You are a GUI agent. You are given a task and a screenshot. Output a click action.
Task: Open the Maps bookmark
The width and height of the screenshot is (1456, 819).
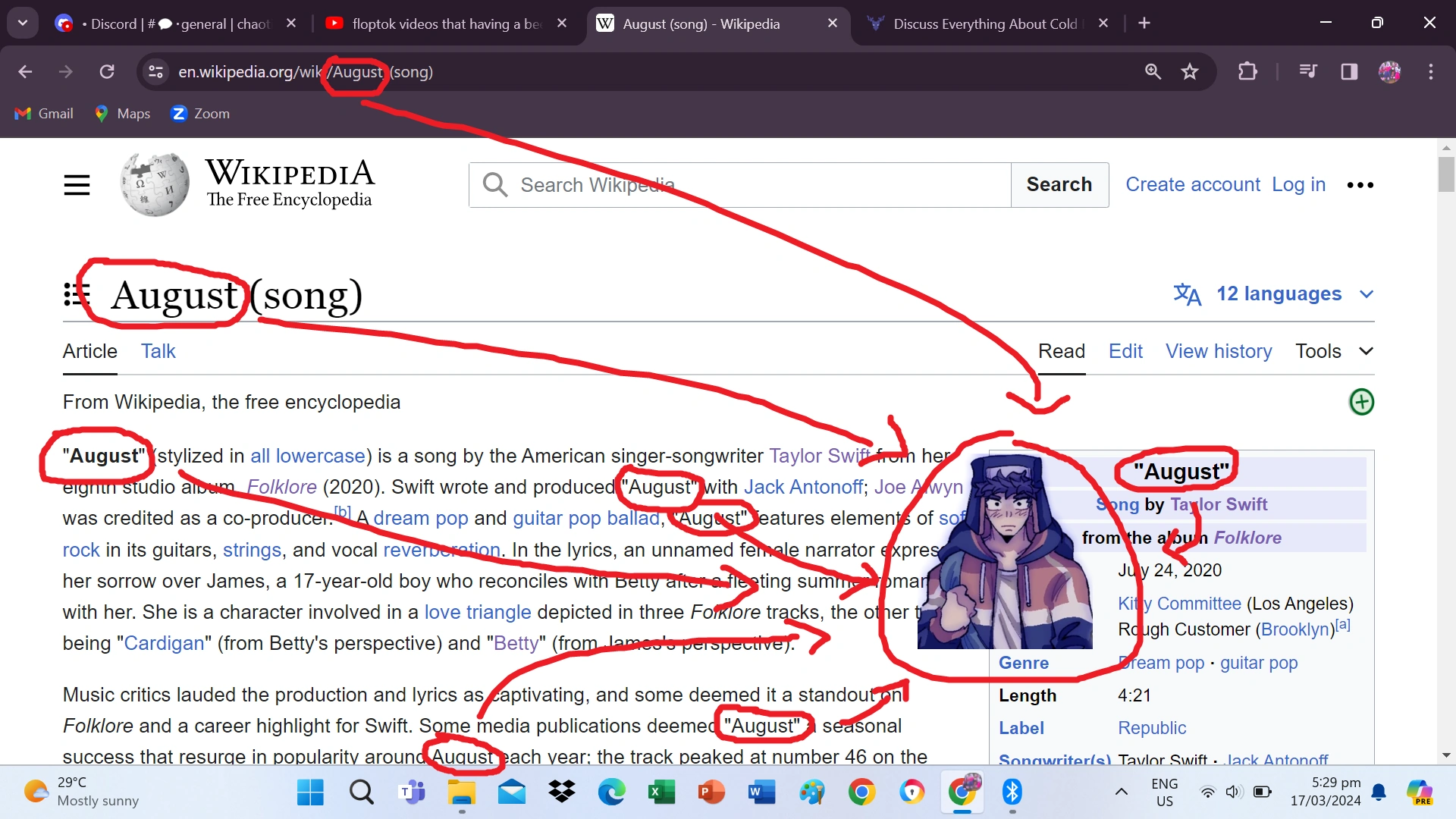122,113
